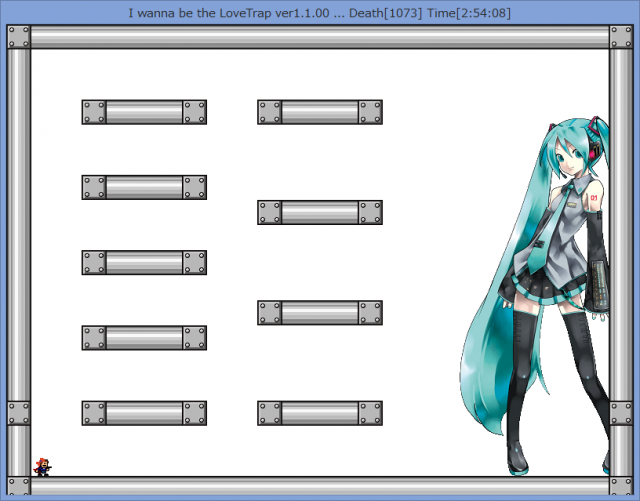Click the fourth platform in left column
Screen dimensions: 640x501
144,338
